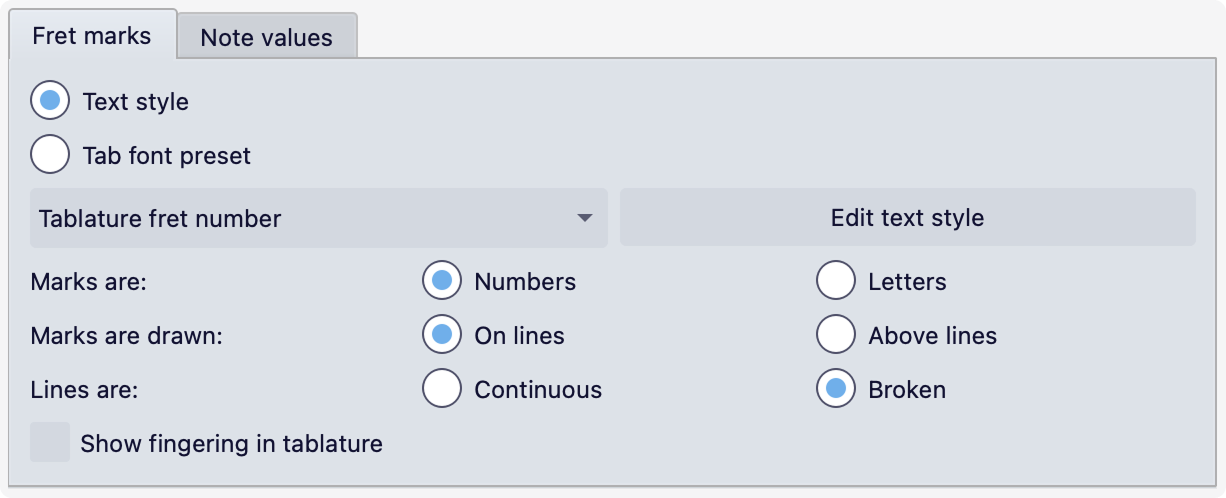Click the 'Show fingering in tablature' label text
Image resolution: width=1226 pixels, height=498 pixels.
click(231, 443)
